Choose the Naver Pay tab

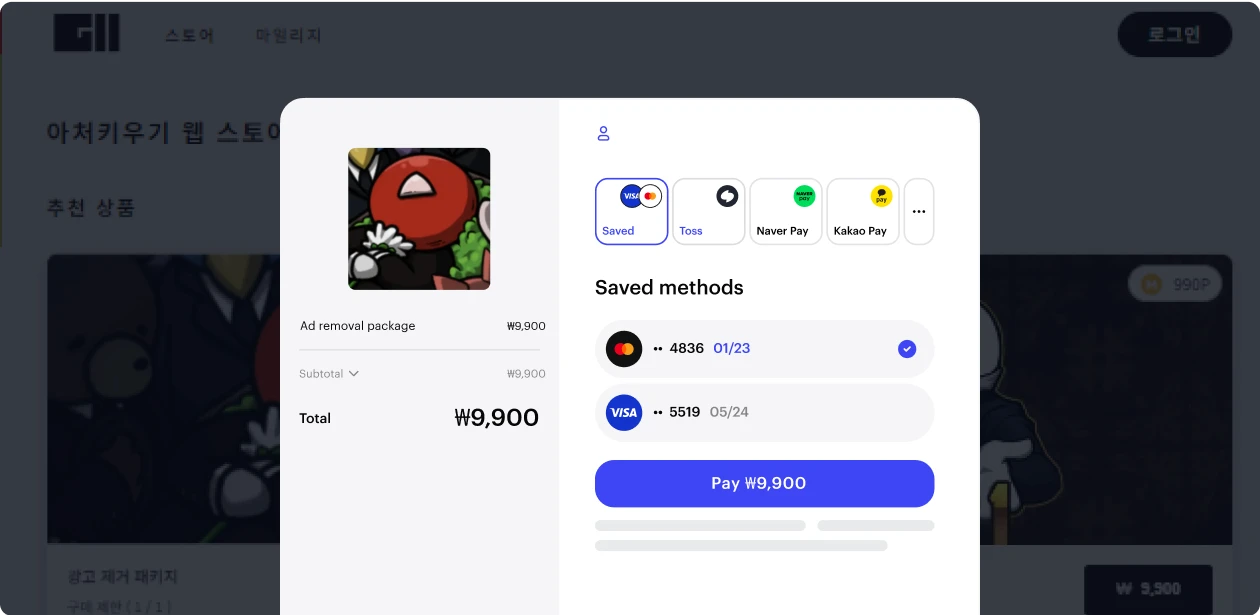click(786, 212)
